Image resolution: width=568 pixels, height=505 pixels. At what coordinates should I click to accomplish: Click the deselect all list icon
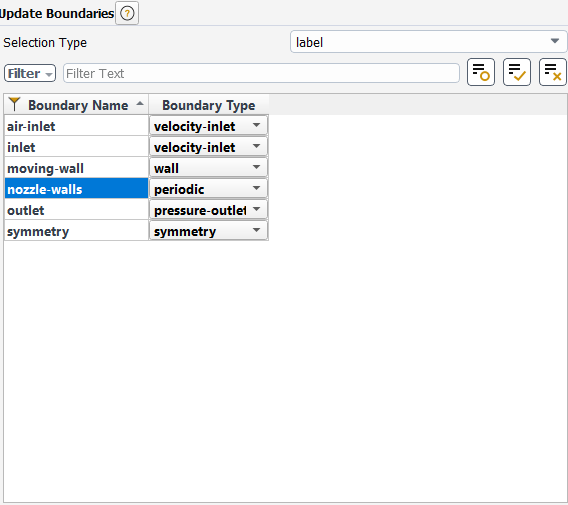tap(552, 72)
